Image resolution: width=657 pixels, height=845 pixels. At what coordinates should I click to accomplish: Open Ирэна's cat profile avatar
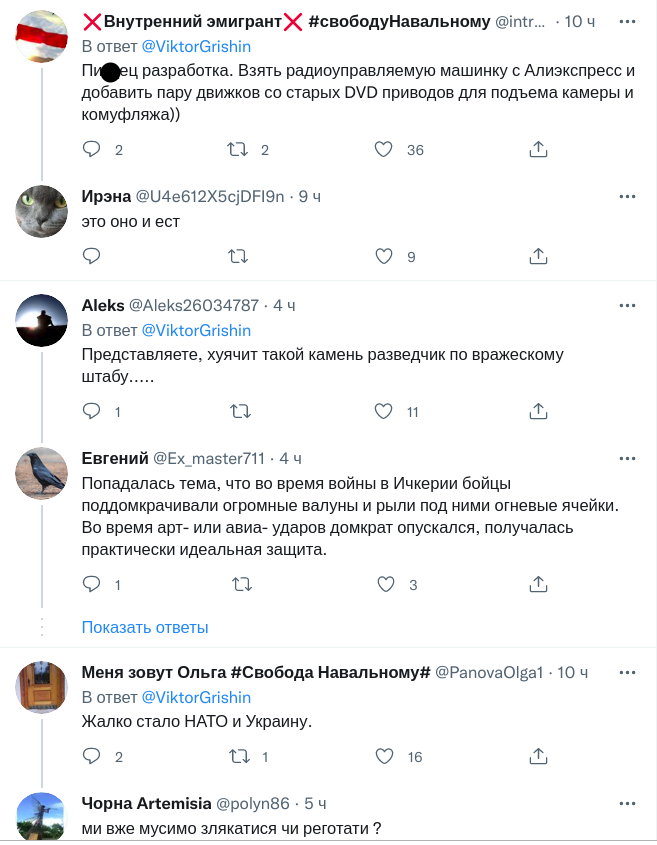pyautogui.click(x=42, y=210)
